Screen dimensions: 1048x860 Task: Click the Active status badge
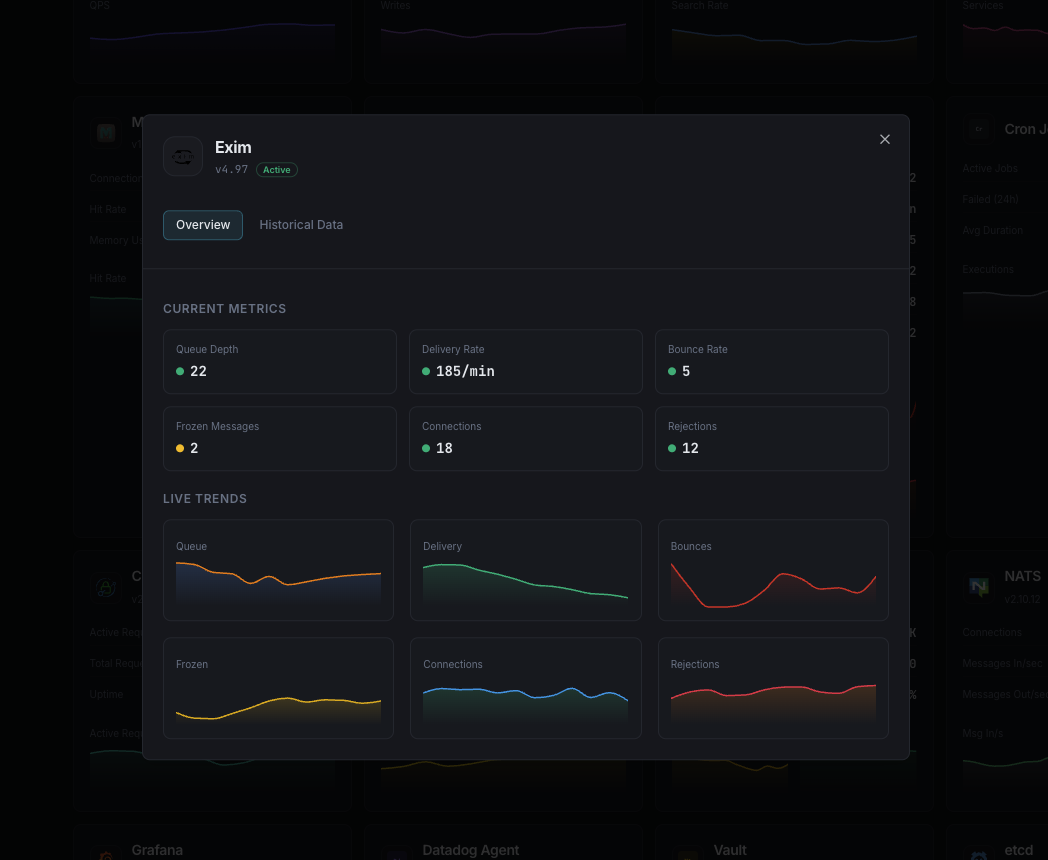tap(277, 170)
